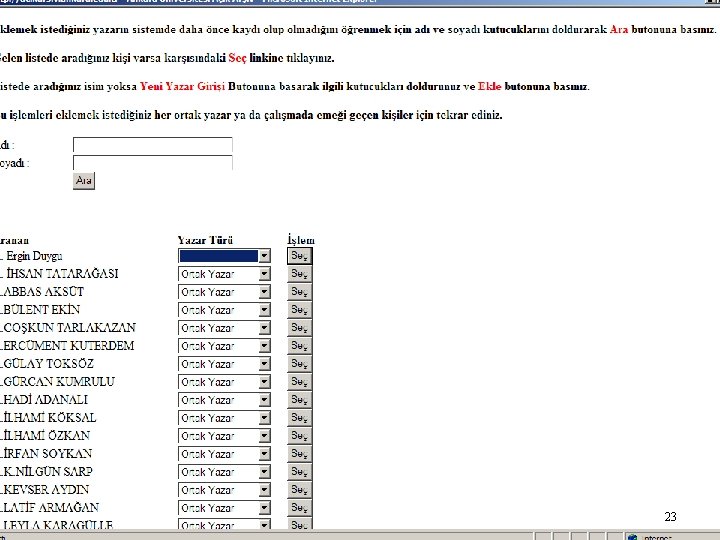Select the name KEVSER AYDIN in list
The height and width of the screenshot is (540, 720).
coord(46,489)
